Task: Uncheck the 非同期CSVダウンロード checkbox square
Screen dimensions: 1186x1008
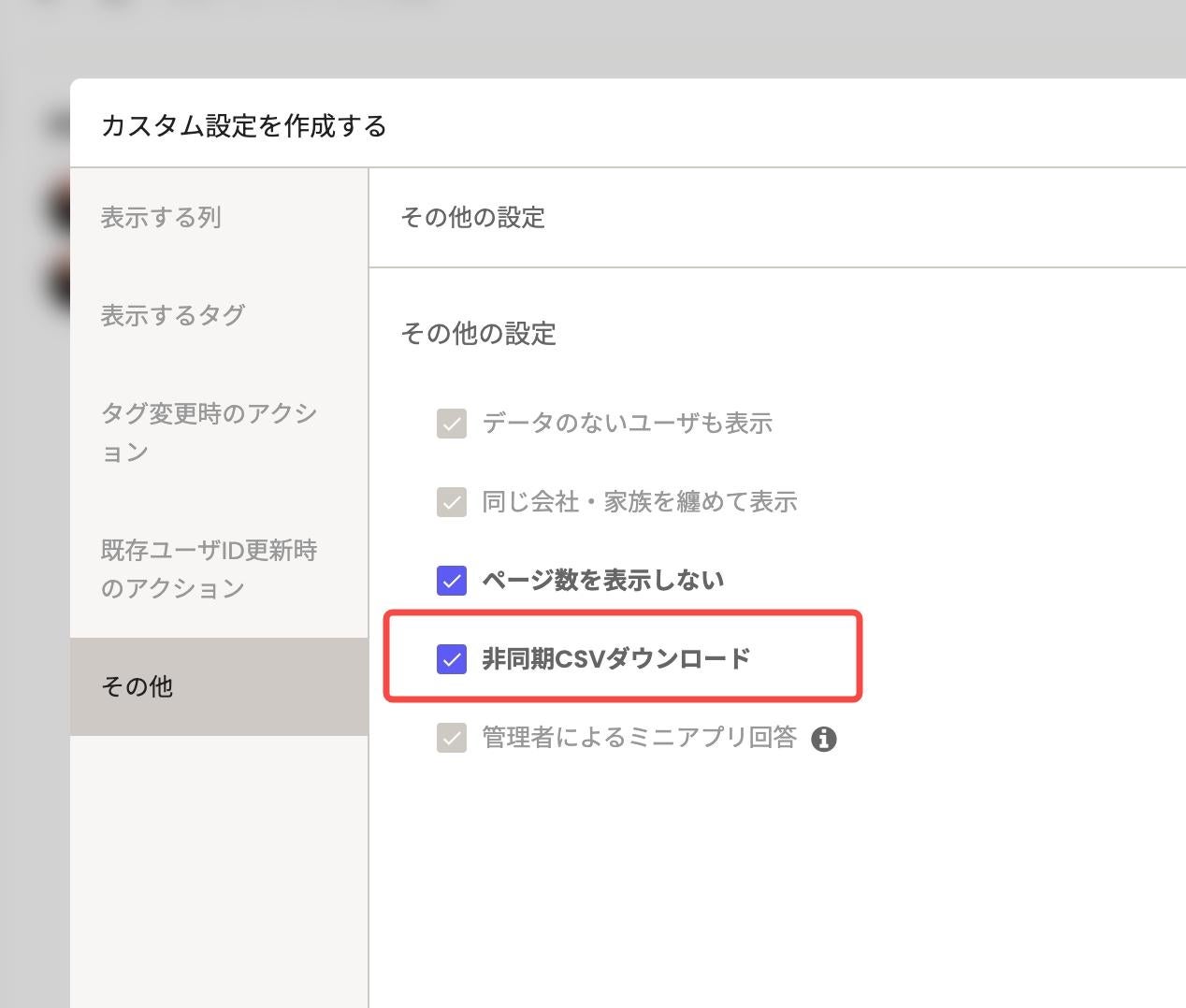Action: click(452, 659)
